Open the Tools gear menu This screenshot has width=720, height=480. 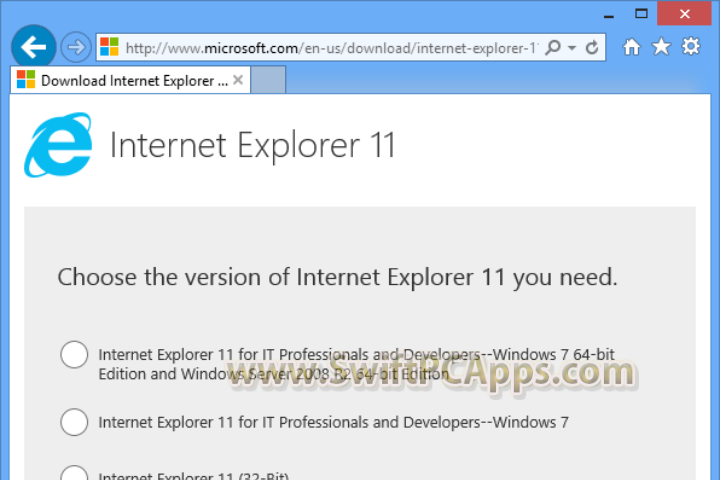tap(691, 47)
